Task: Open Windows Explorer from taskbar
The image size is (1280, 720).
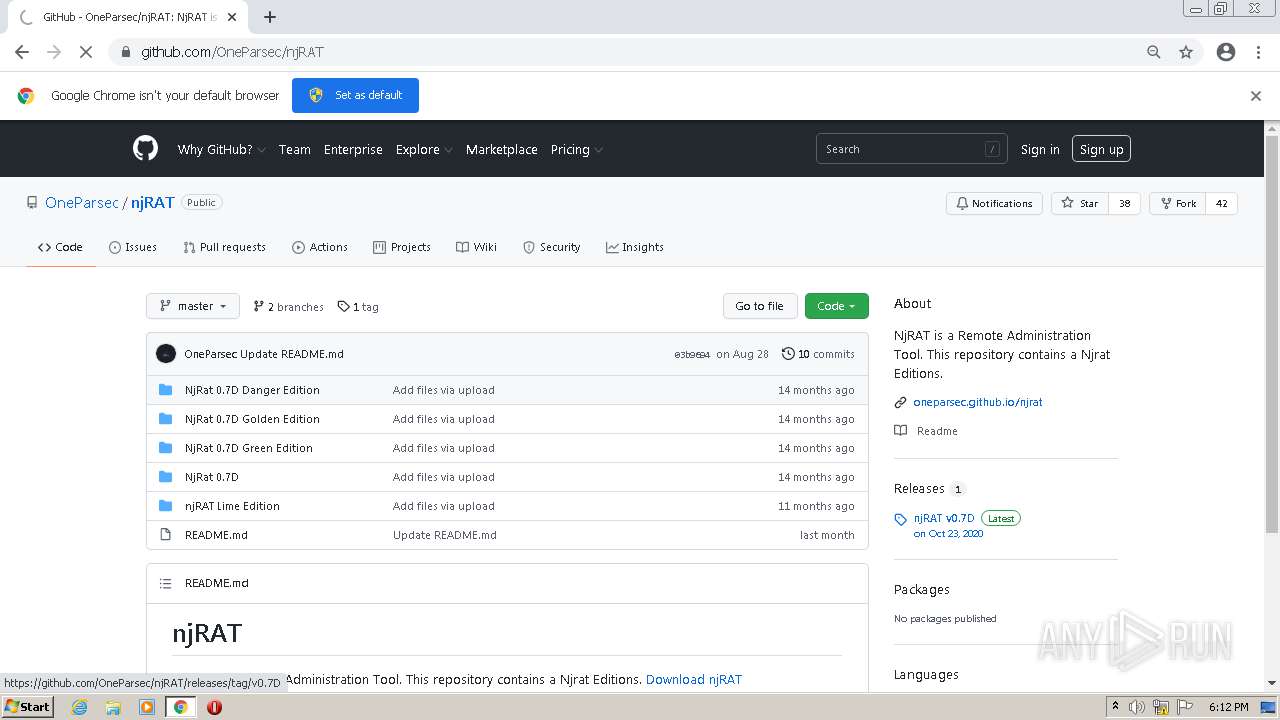Action: click(x=113, y=707)
